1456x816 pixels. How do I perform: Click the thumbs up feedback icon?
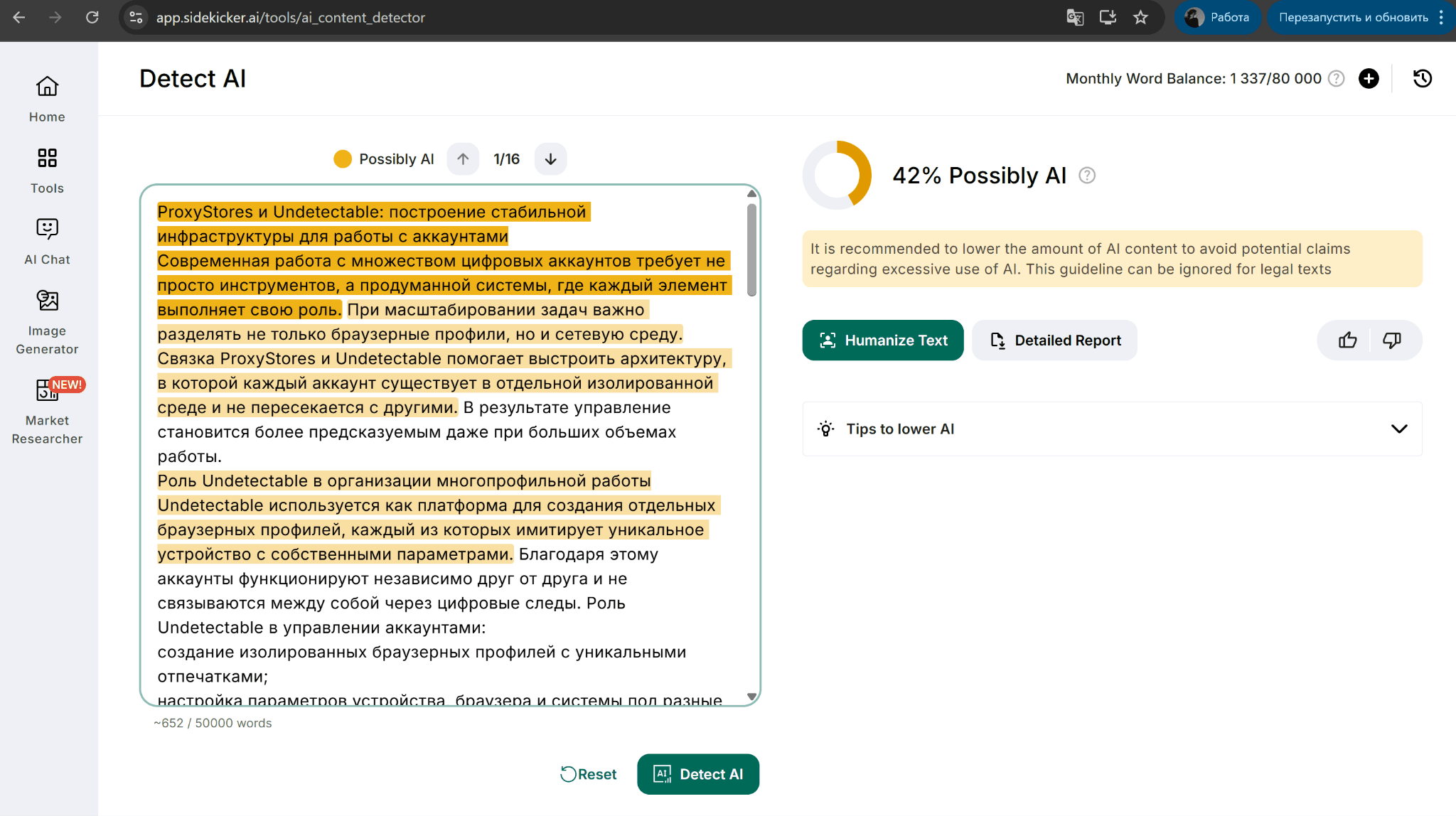coord(1347,340)
